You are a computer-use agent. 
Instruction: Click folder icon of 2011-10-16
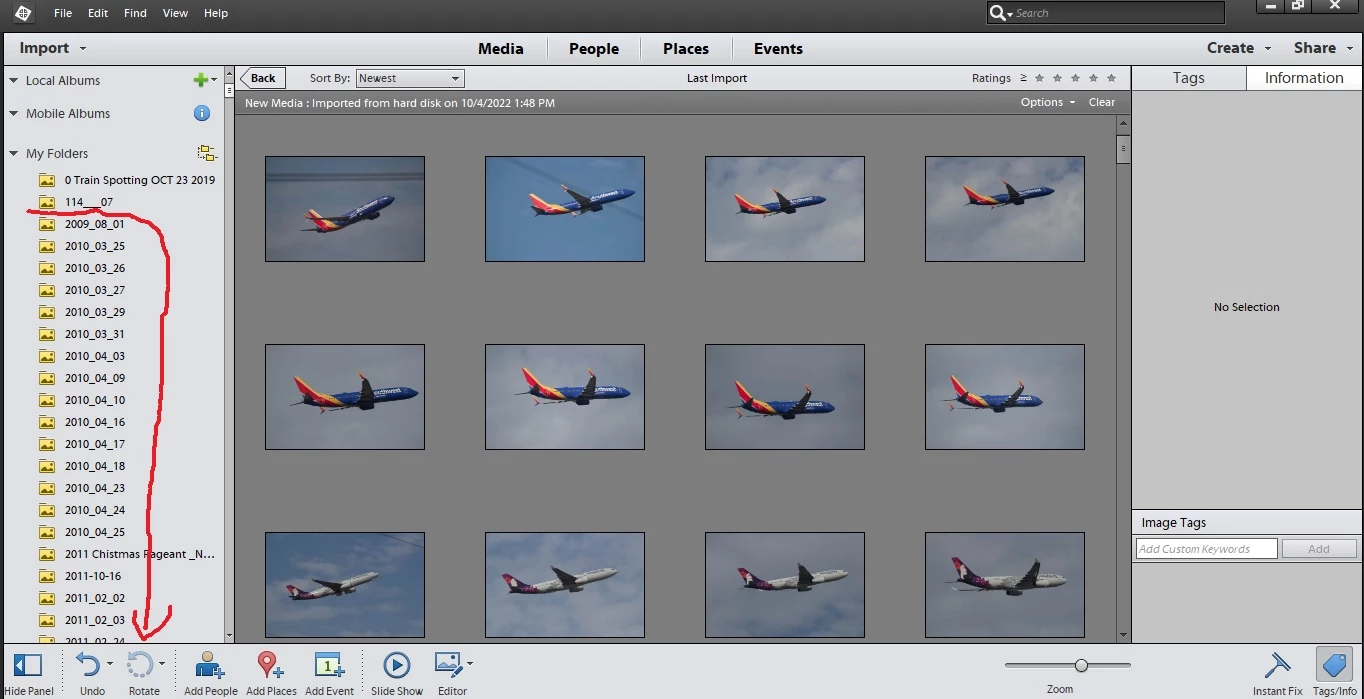tap(46, 576)
